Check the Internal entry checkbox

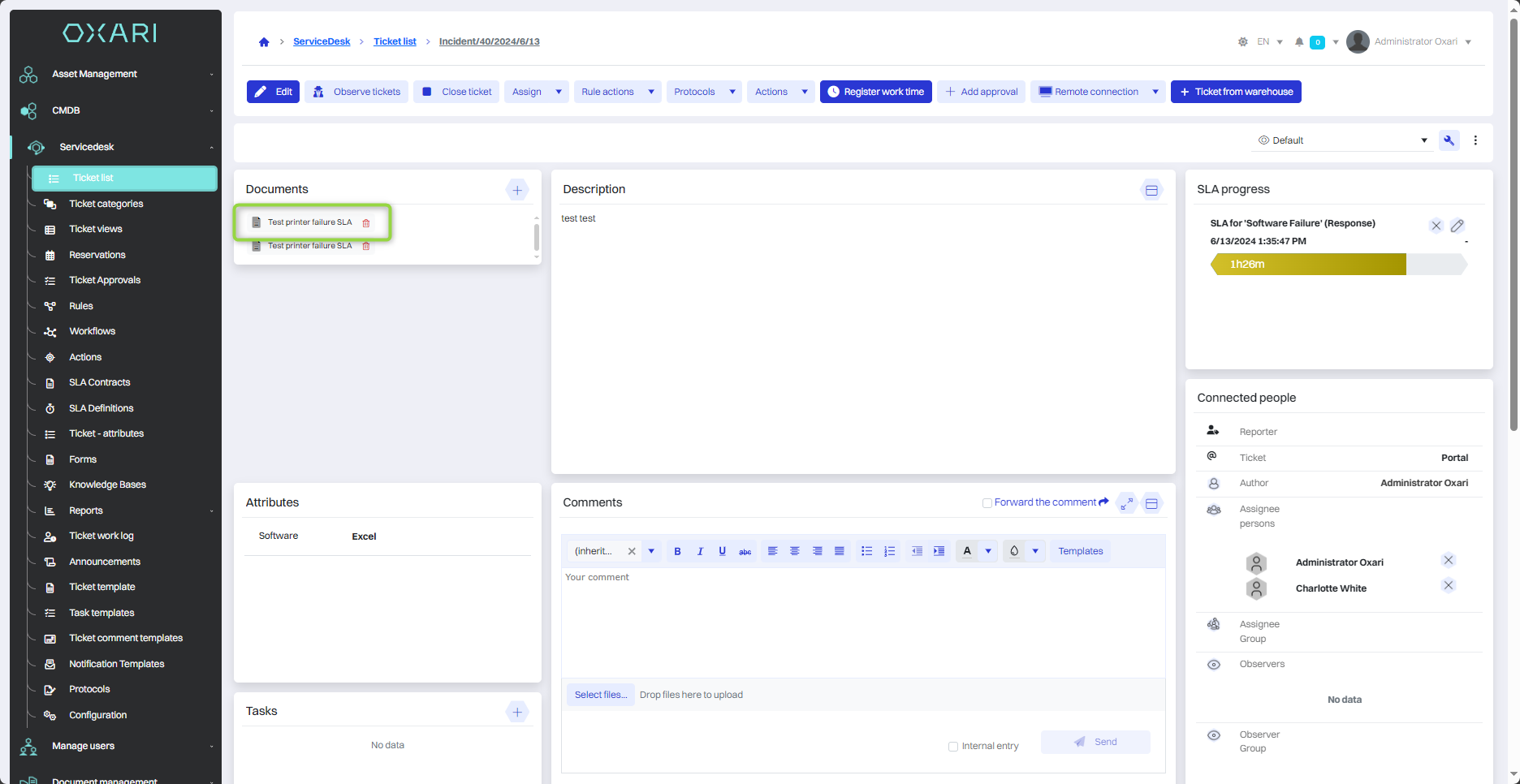[953, 747]
